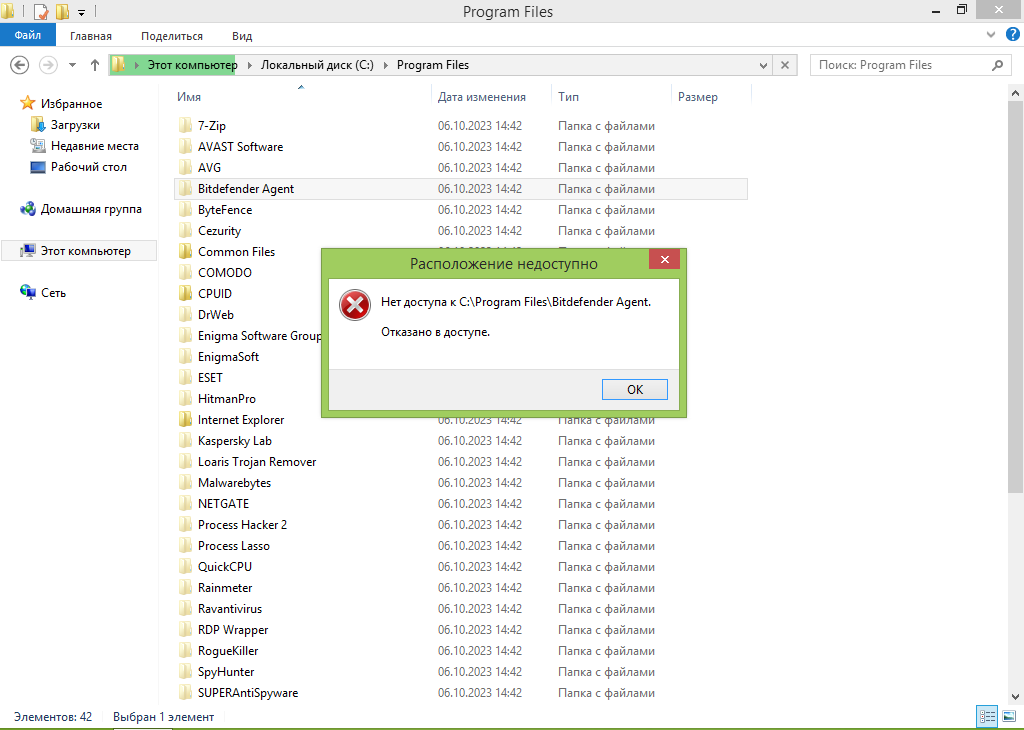Open Quick Access Toolbar customize dropdown
Screen dimensions: 1024x730
(x=82, y=12)
